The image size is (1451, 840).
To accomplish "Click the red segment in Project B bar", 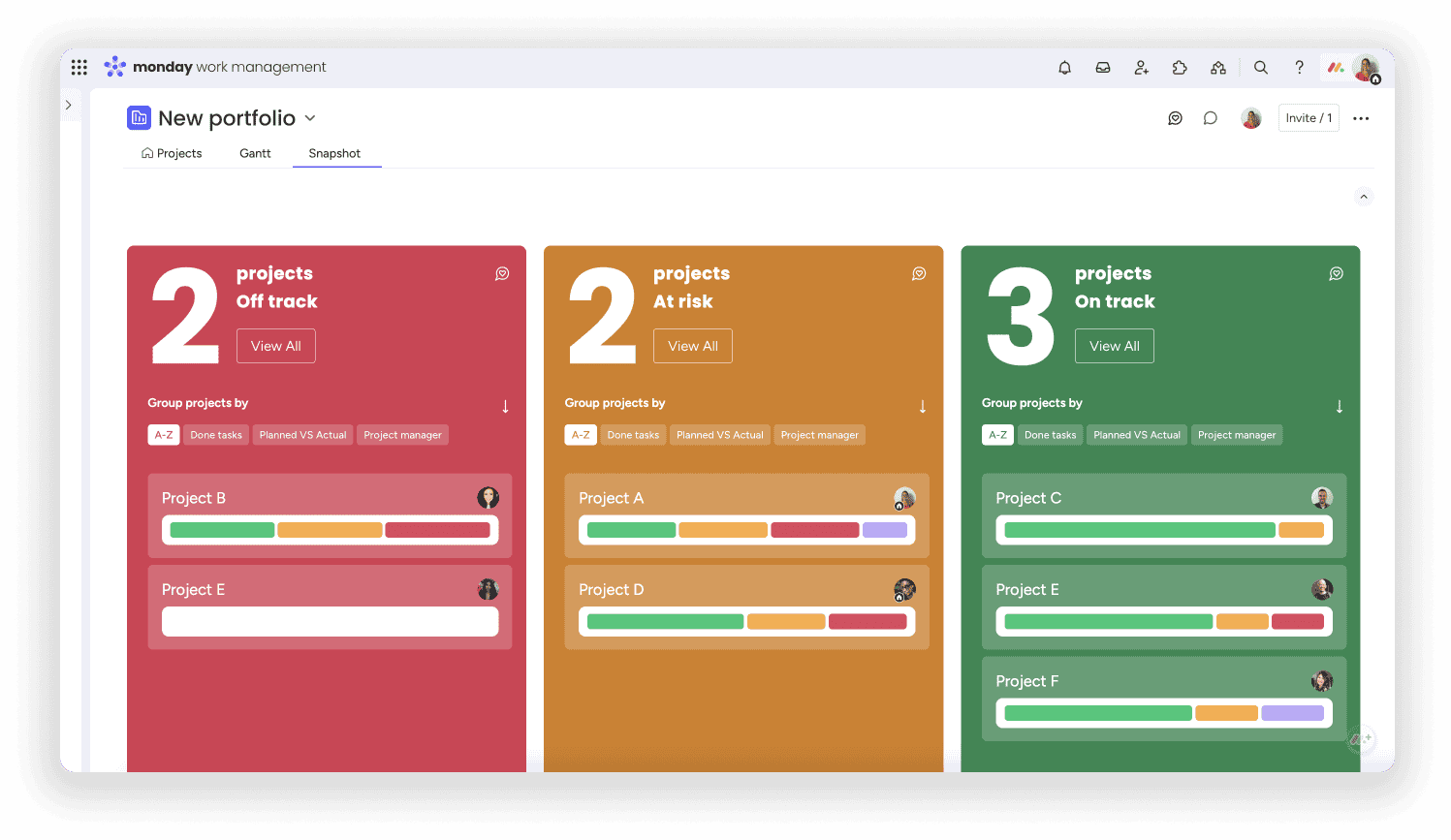I will (437, 530).
